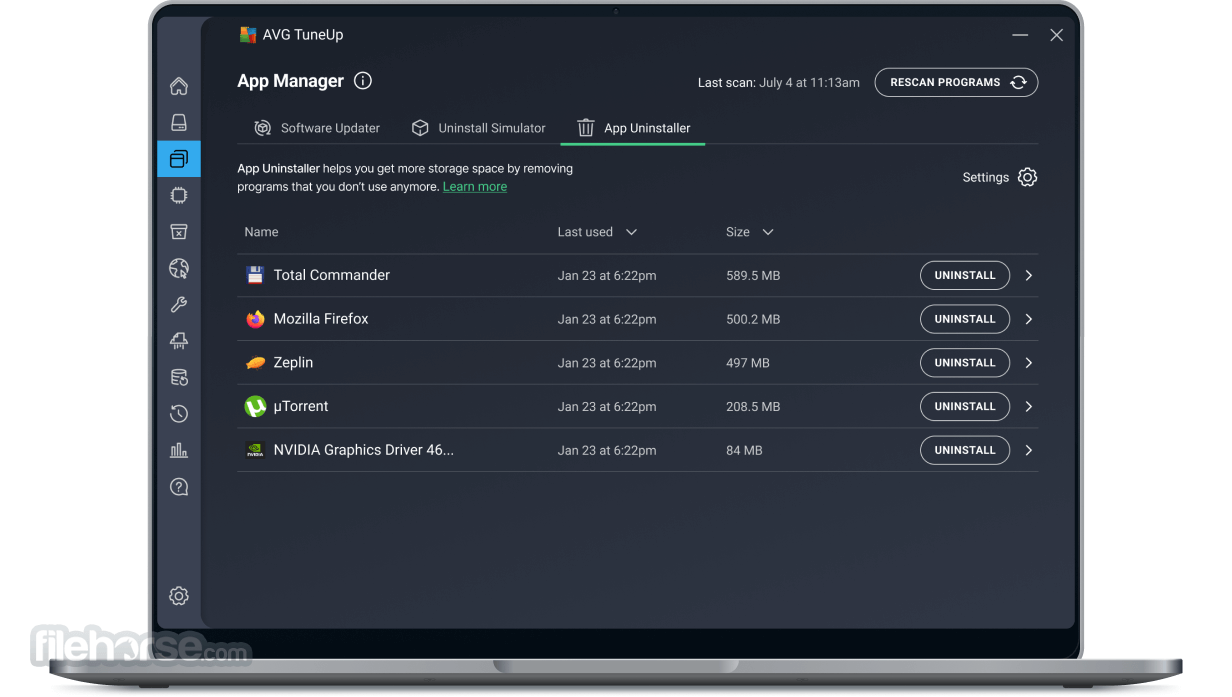Switch to the Uninstall Simulator tab
Image resolution: width=1232 pixels, height=697 pixels.
click(479, 128)
